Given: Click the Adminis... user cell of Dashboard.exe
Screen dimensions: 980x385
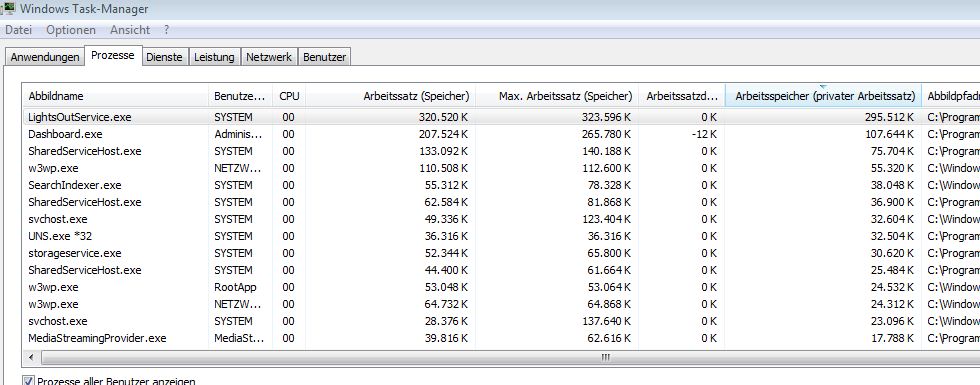Looking at the screenshot, I should 238,134.
